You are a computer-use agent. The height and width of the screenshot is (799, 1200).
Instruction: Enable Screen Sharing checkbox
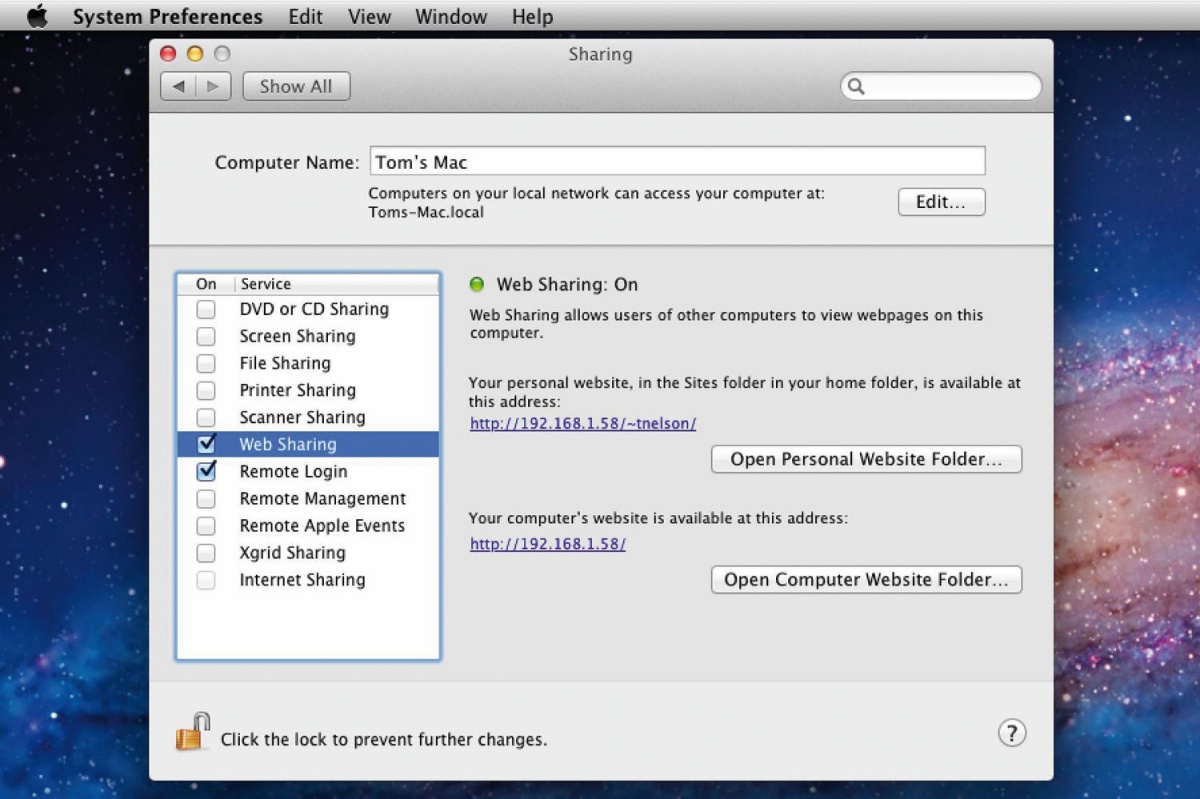[206, 337]
